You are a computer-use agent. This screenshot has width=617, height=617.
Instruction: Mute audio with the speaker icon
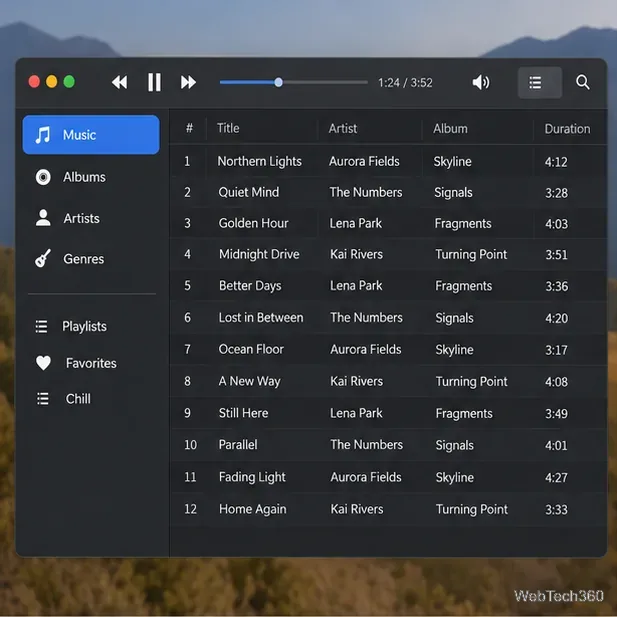(x=481, y=82)
